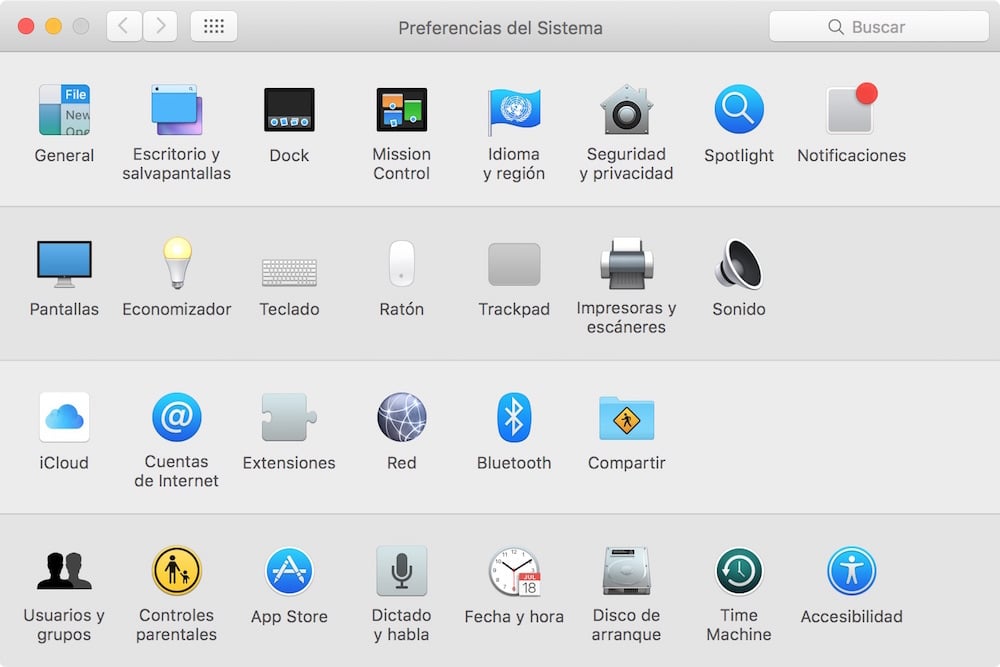This screenshot has width=1000, height=667.
Task: Open iCloud preferences
Action: point(64,417)
